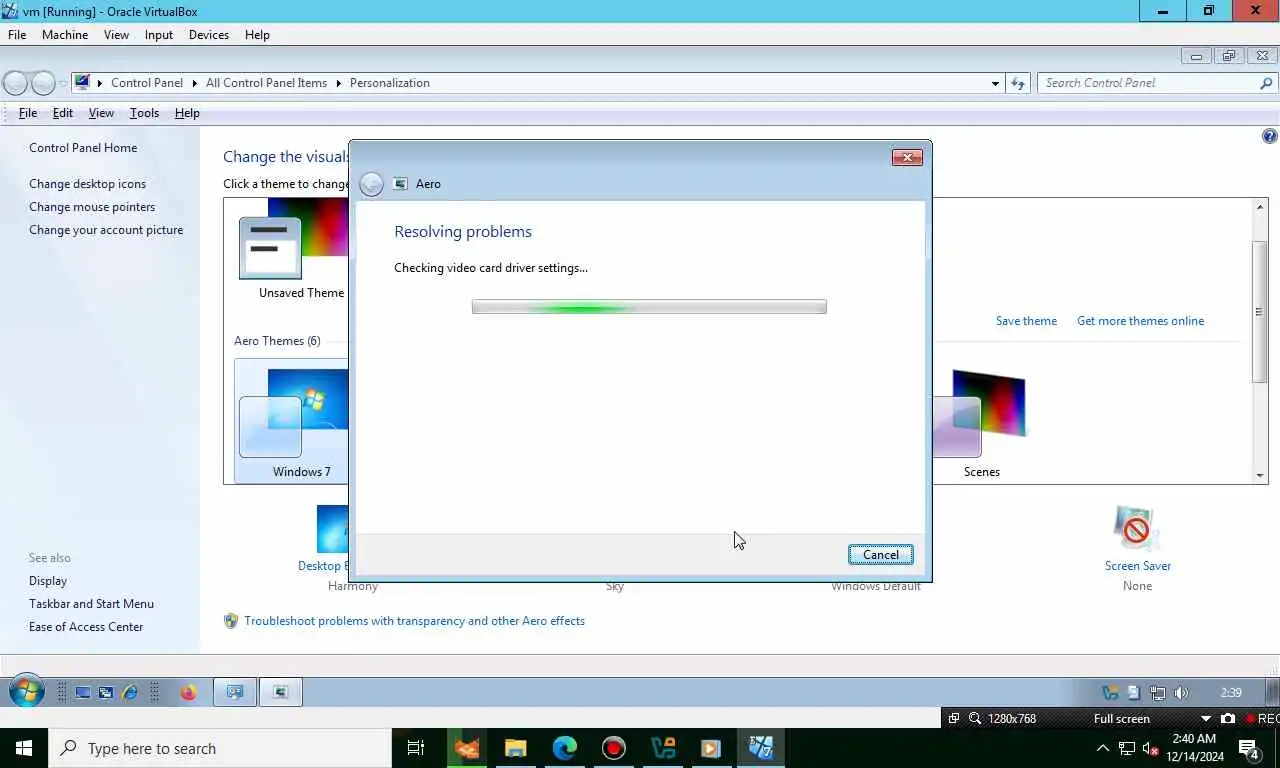
Task: Expand the Control Panel breadcrumb arrow
Action: (194, 83)
